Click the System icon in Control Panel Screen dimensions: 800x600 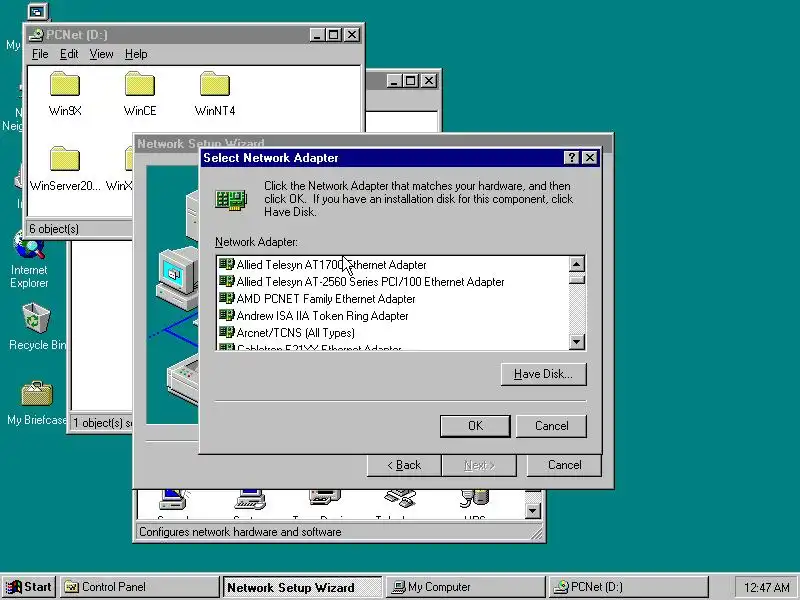click(249, 499)
